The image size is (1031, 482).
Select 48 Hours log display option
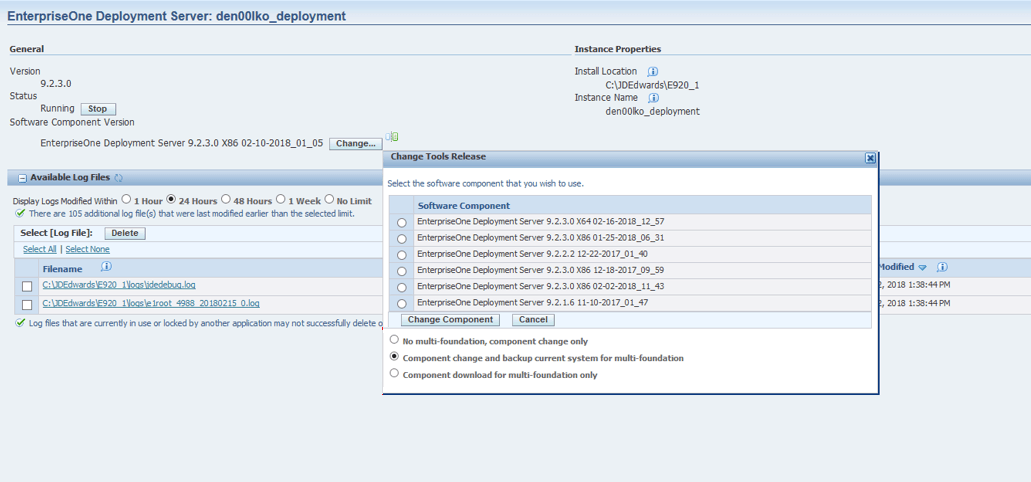point(226,199)
